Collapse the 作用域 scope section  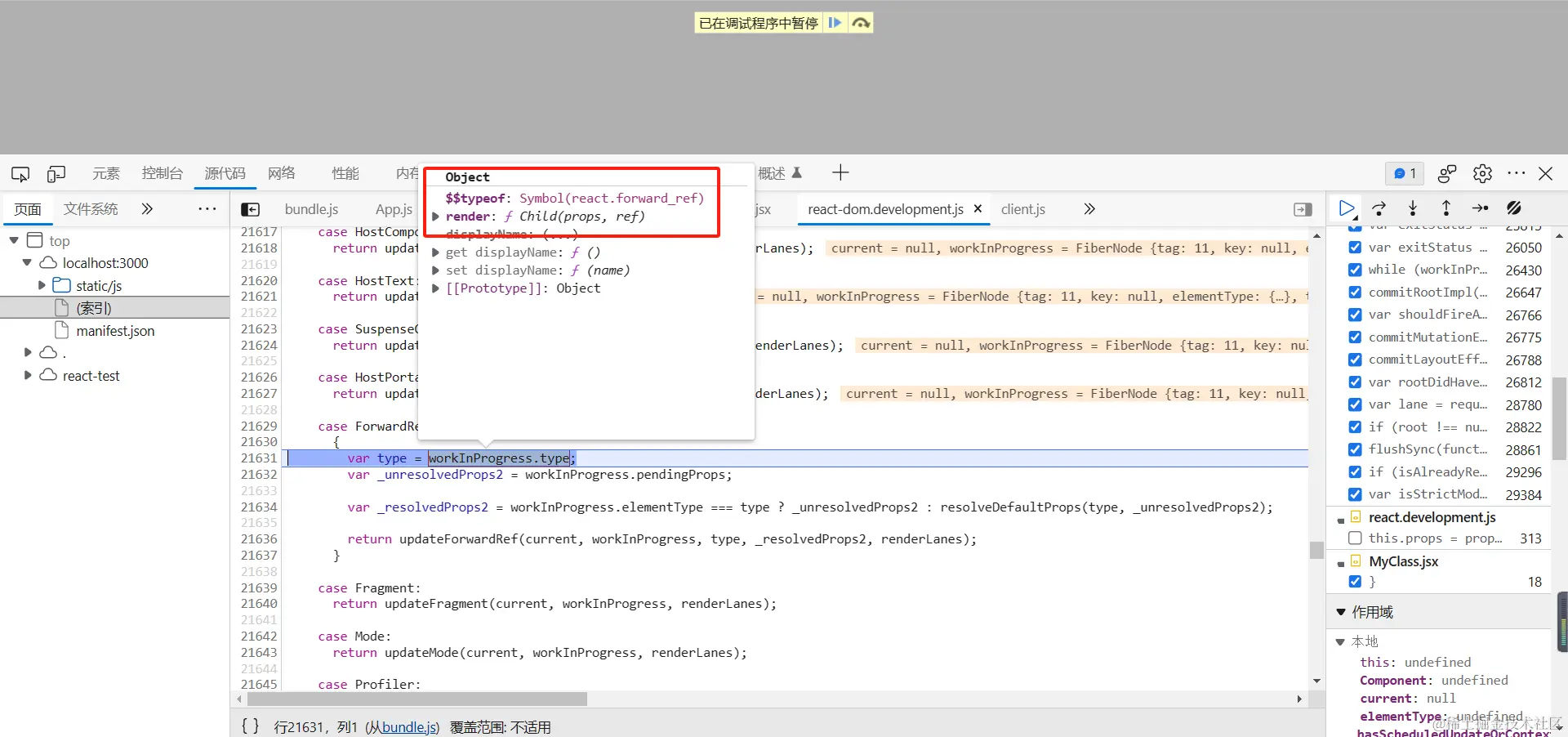pos(1340,612)
